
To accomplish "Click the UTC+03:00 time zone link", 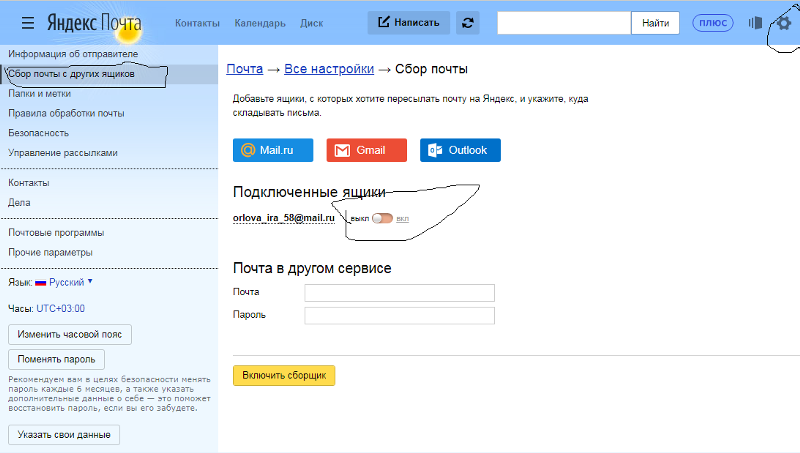I will pyautogui.click(x=60, y=309).
